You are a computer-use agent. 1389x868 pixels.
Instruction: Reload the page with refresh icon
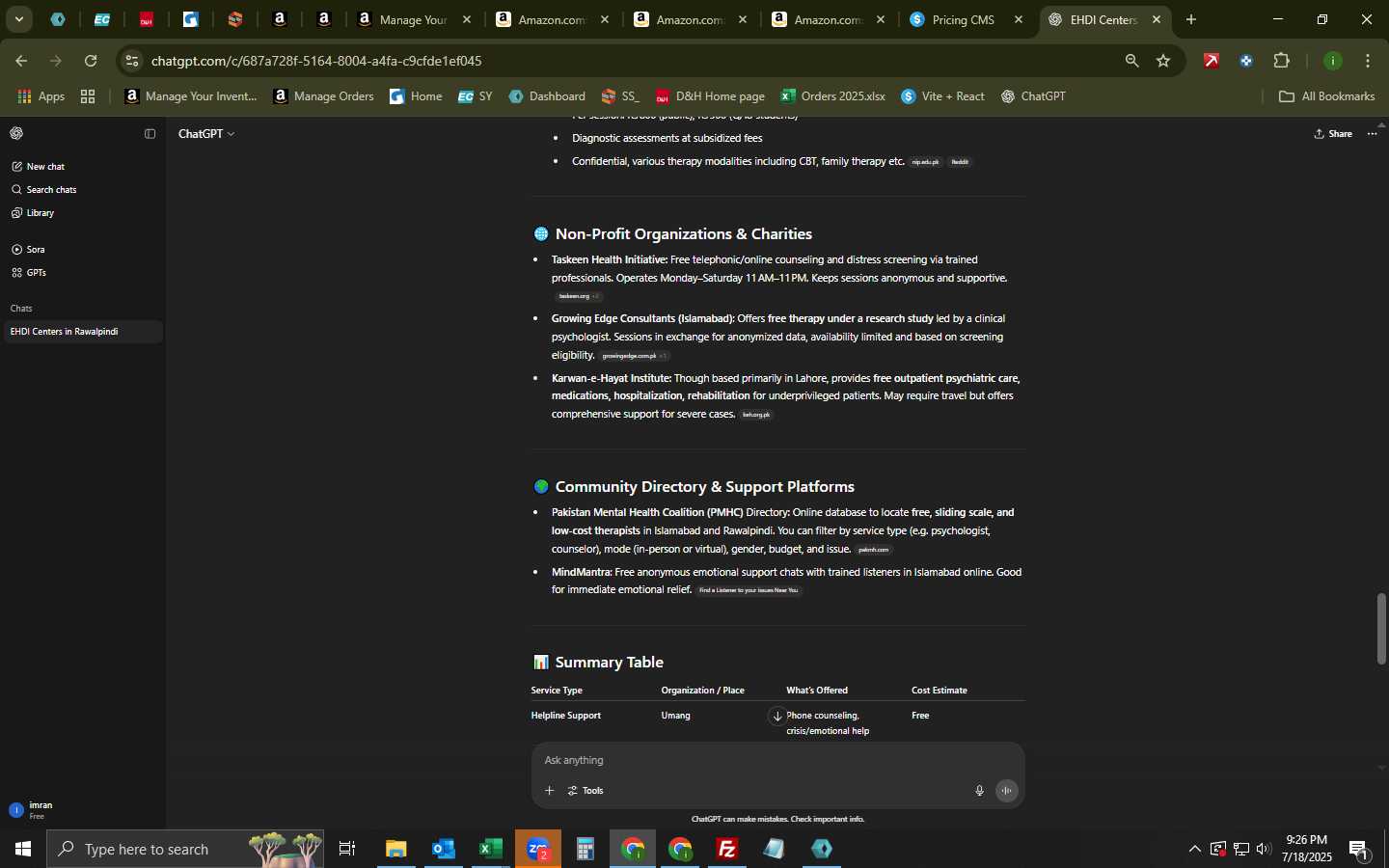click(91, 61)
